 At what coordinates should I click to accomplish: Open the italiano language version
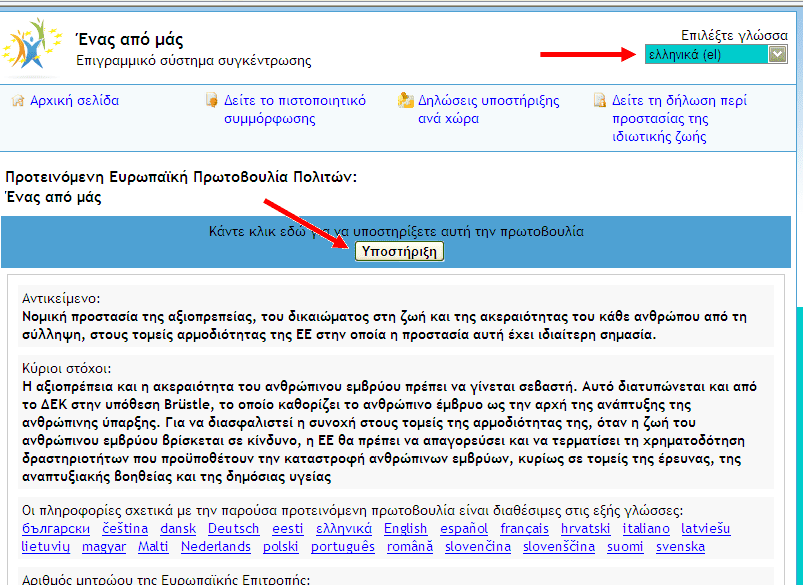tap(646, 528)
